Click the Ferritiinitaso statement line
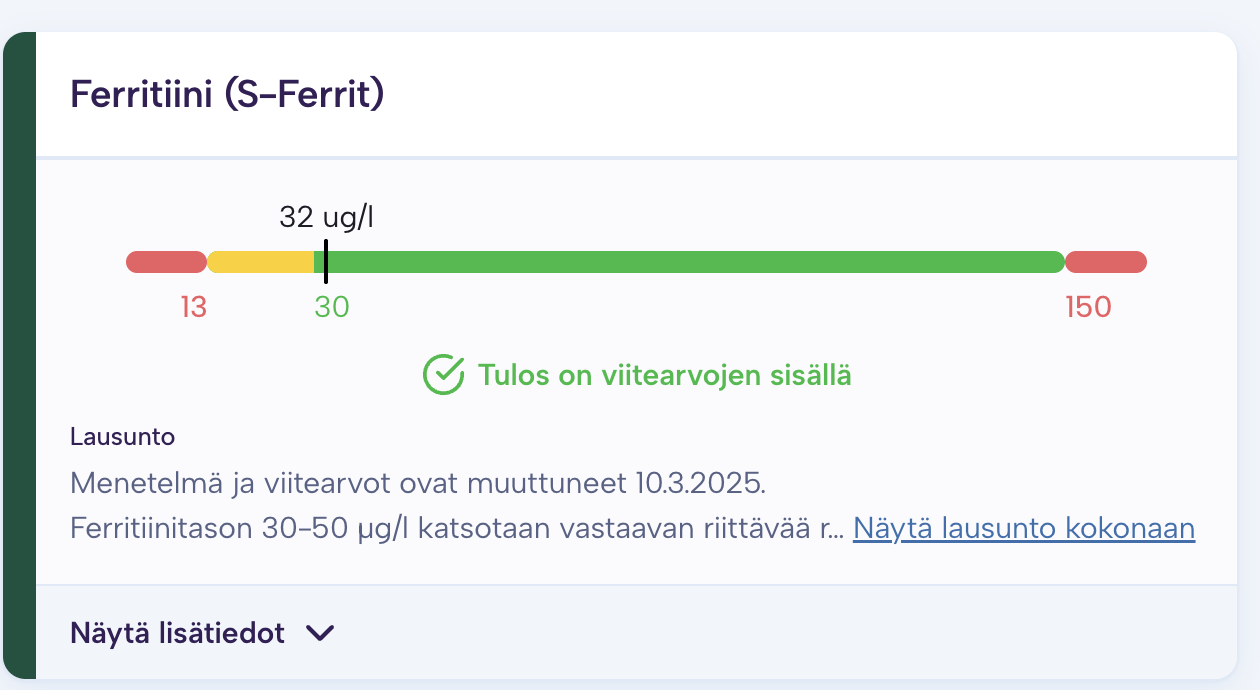This screenshot has height=690, width=1260. tap(450, 527)
